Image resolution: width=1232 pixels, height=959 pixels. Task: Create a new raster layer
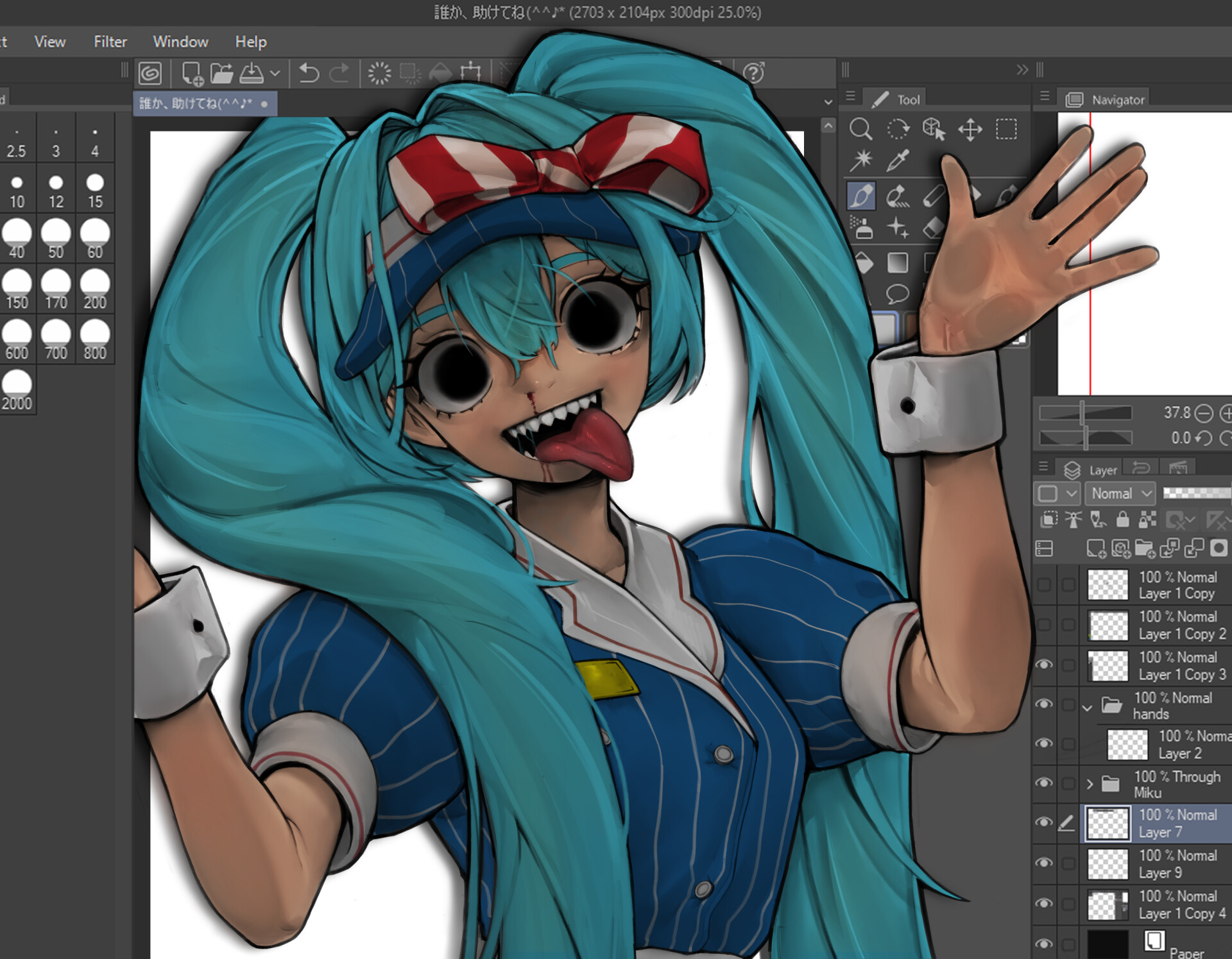1095,548
